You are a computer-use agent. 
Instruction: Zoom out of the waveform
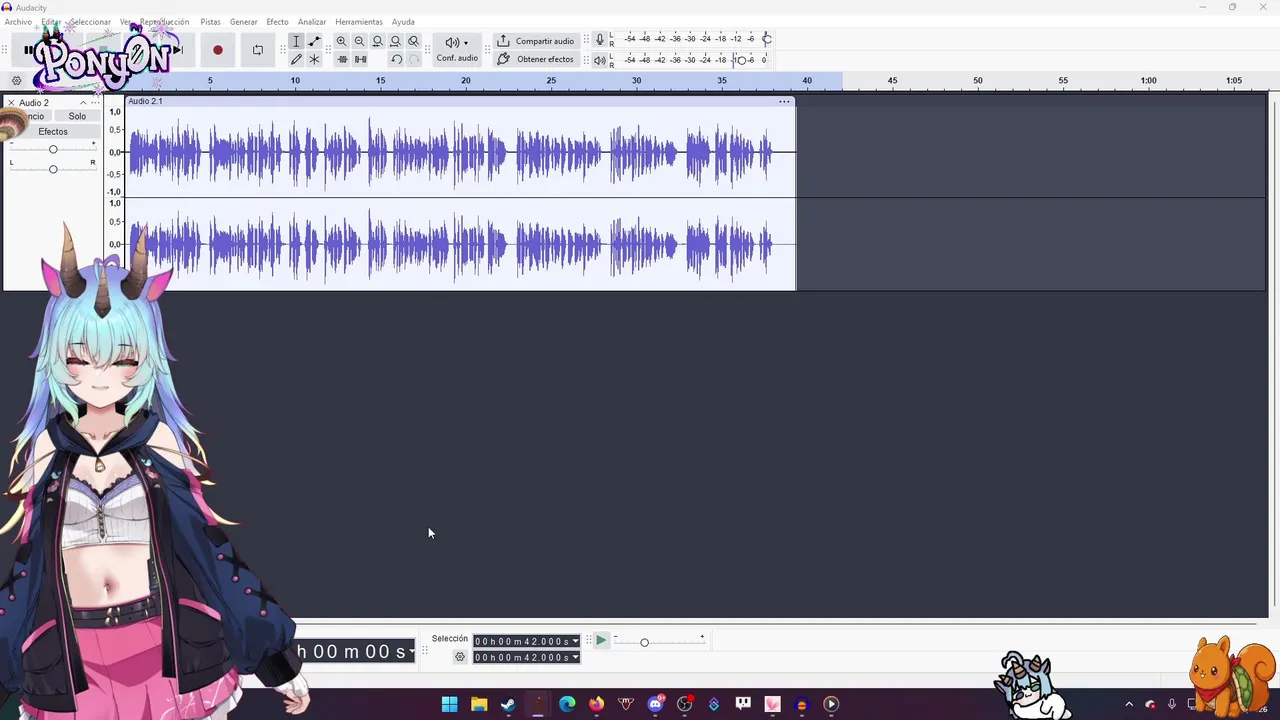[360, 41]
